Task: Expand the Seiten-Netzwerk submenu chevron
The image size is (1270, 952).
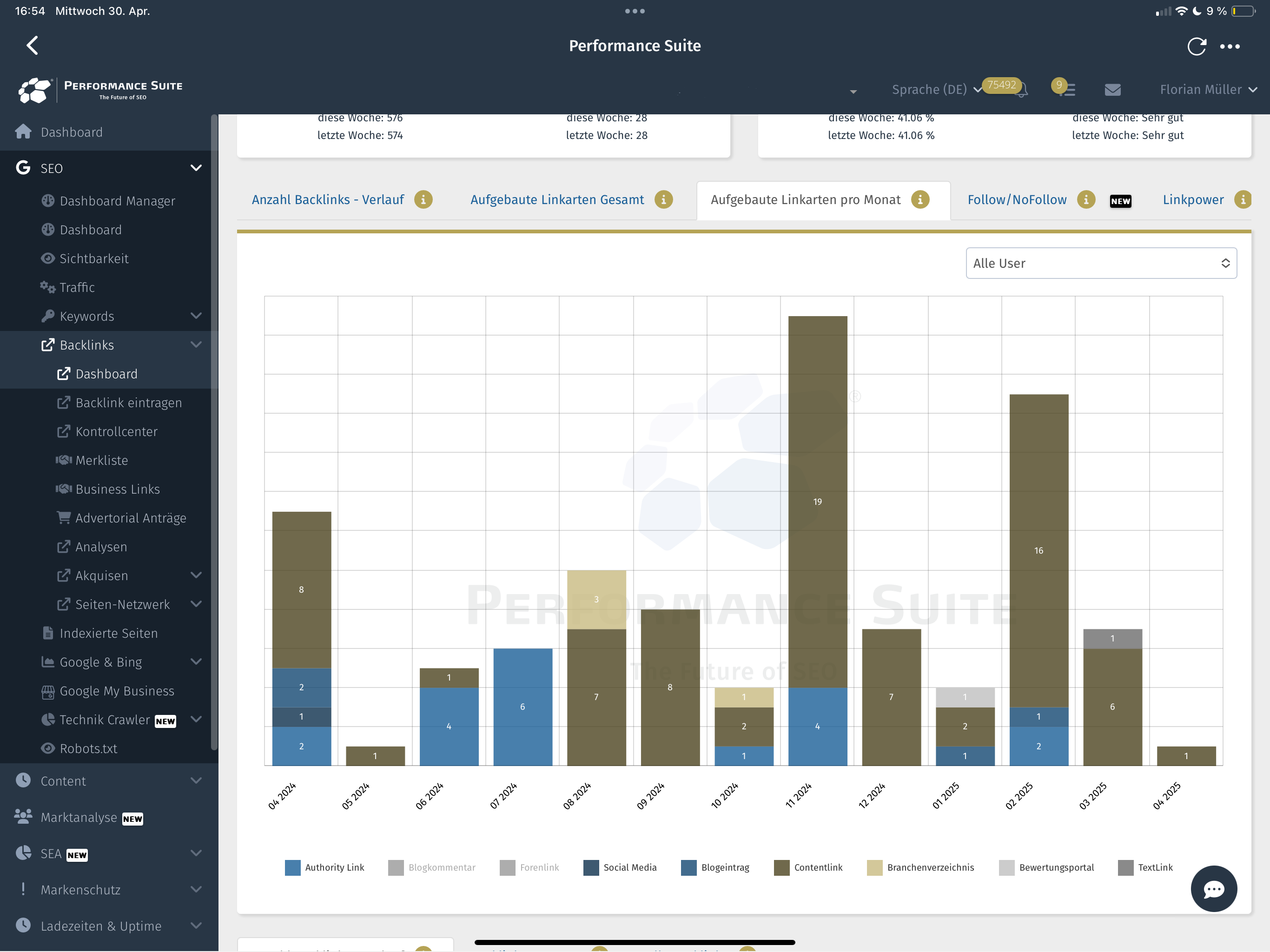Action: (x=196, y=604)
